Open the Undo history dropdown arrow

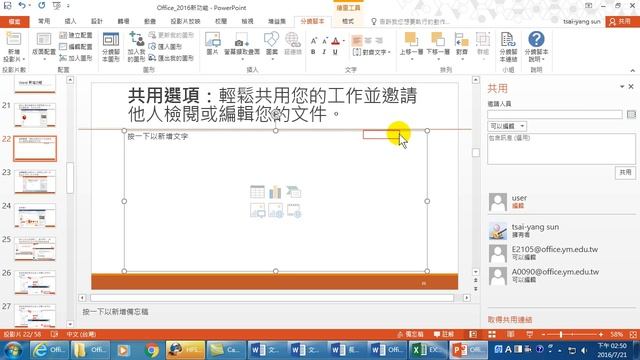coord(29,6)
